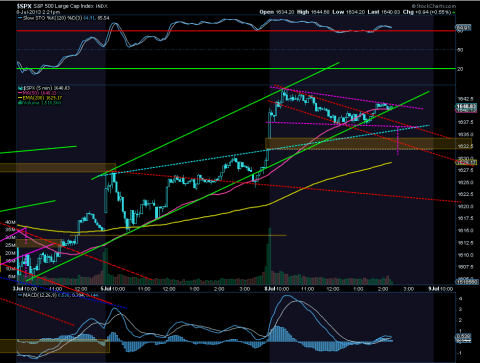Viewport: 480px width, 363px height.
Task: Click the 1620.0 price axis label
Action: click(465, 206)
